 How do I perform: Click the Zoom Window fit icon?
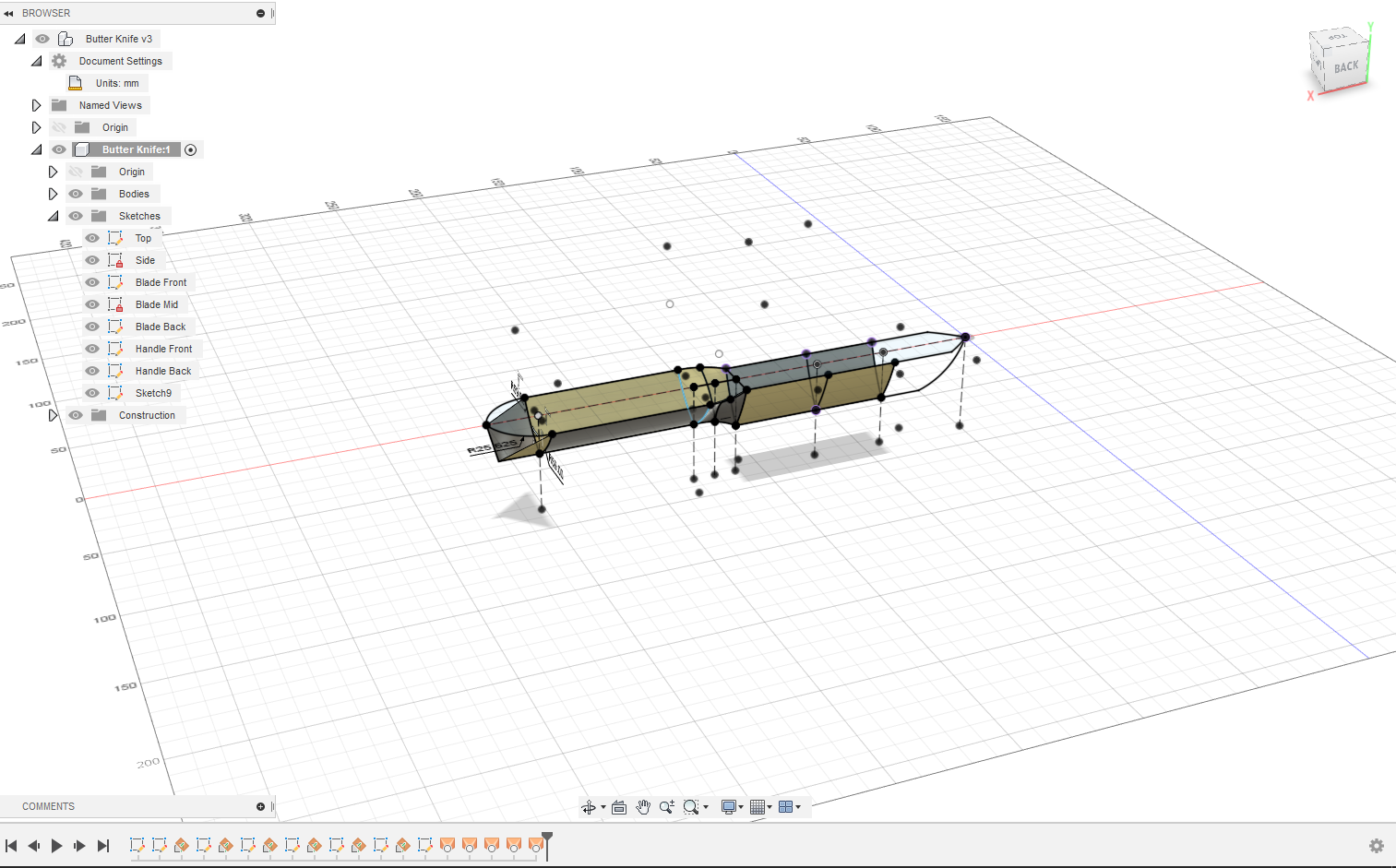click(x=691, y=807)
